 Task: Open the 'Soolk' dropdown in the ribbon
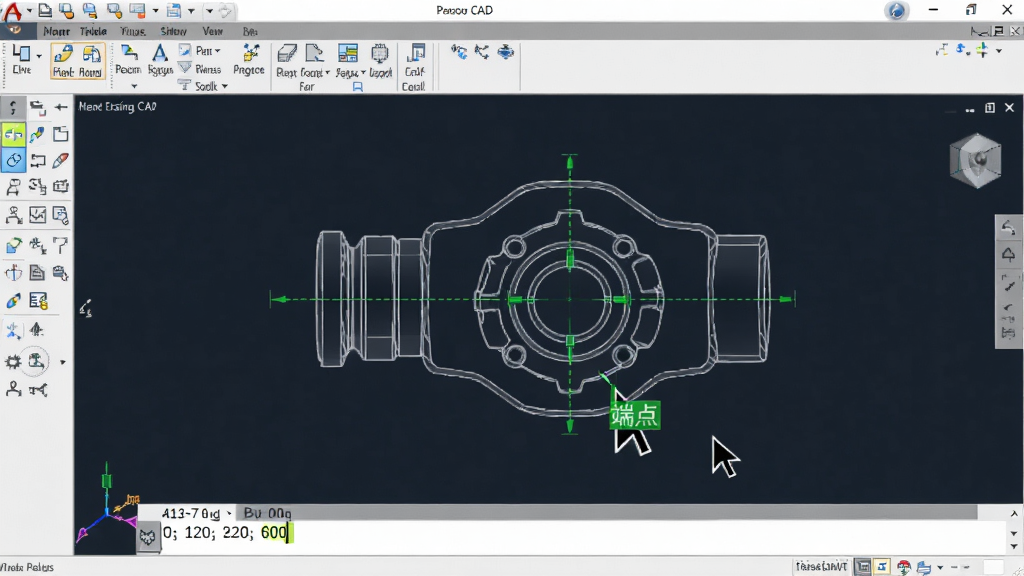(211, 86)
